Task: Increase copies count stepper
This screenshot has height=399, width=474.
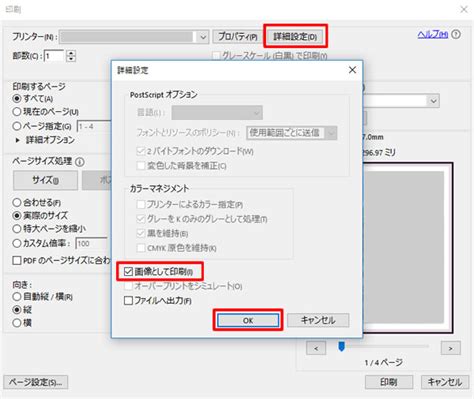Action: (x=71, y=53)
